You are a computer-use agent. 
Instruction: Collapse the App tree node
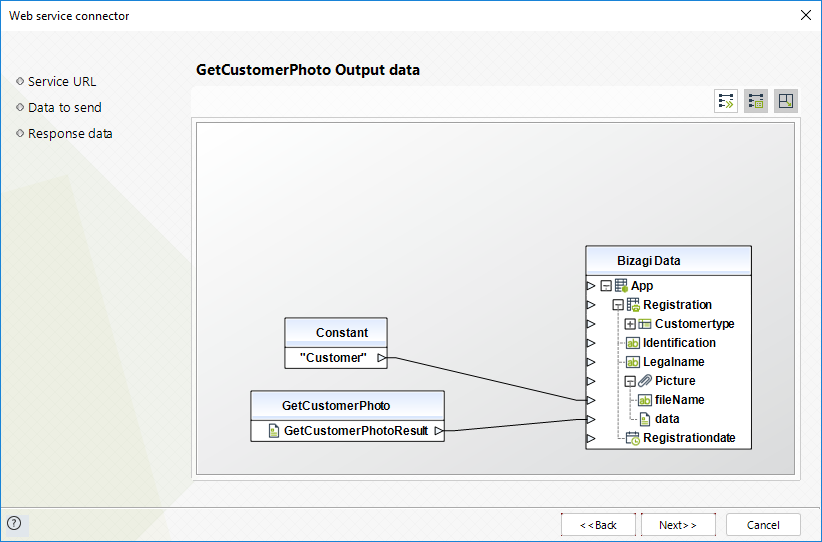606,286
